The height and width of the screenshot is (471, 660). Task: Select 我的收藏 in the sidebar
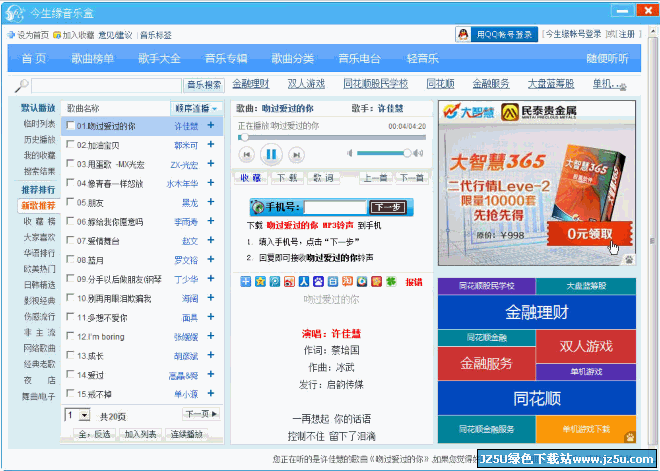pyautogui.click(x=39, y=155)
